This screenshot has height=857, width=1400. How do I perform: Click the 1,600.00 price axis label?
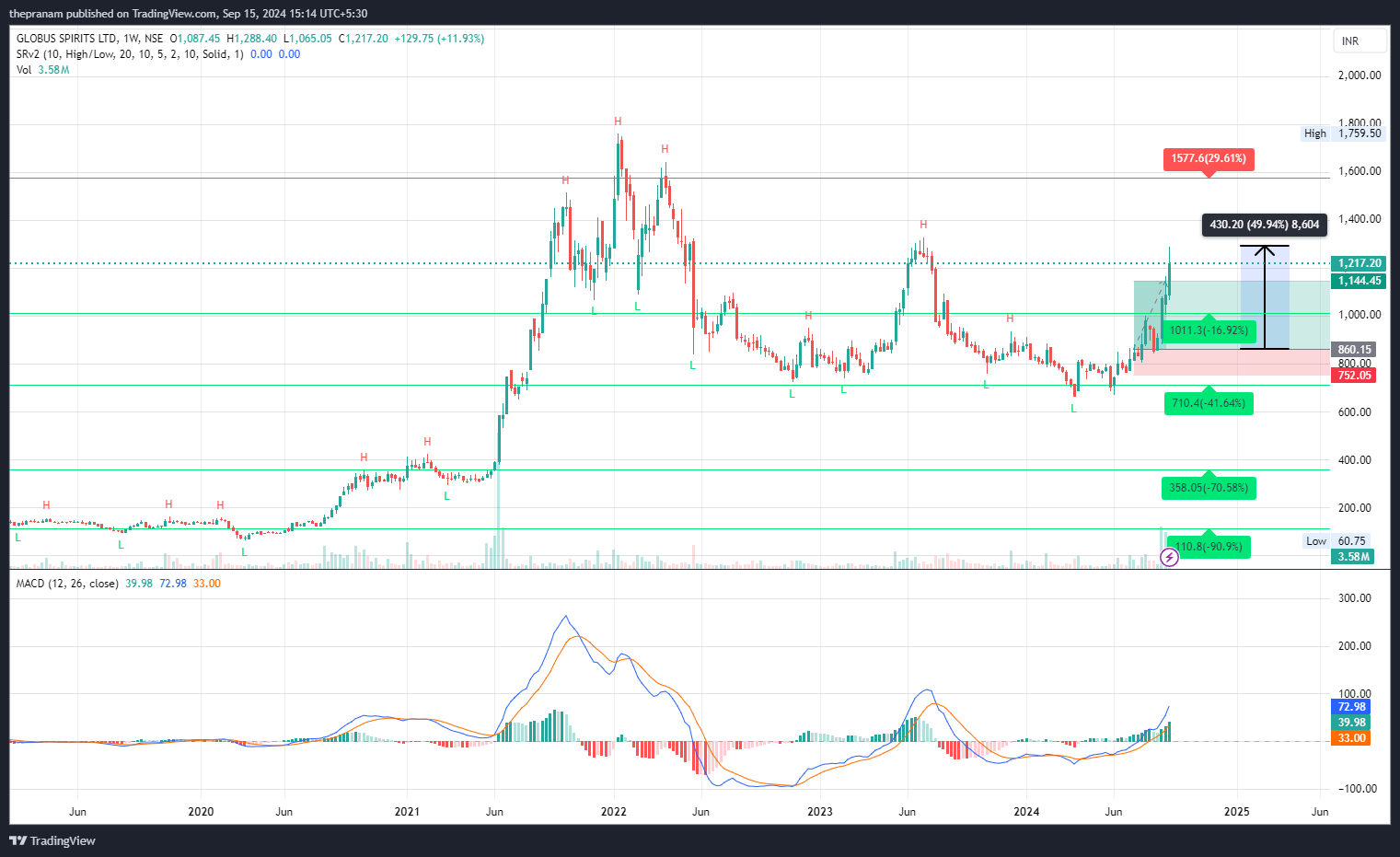(1360, 171)
